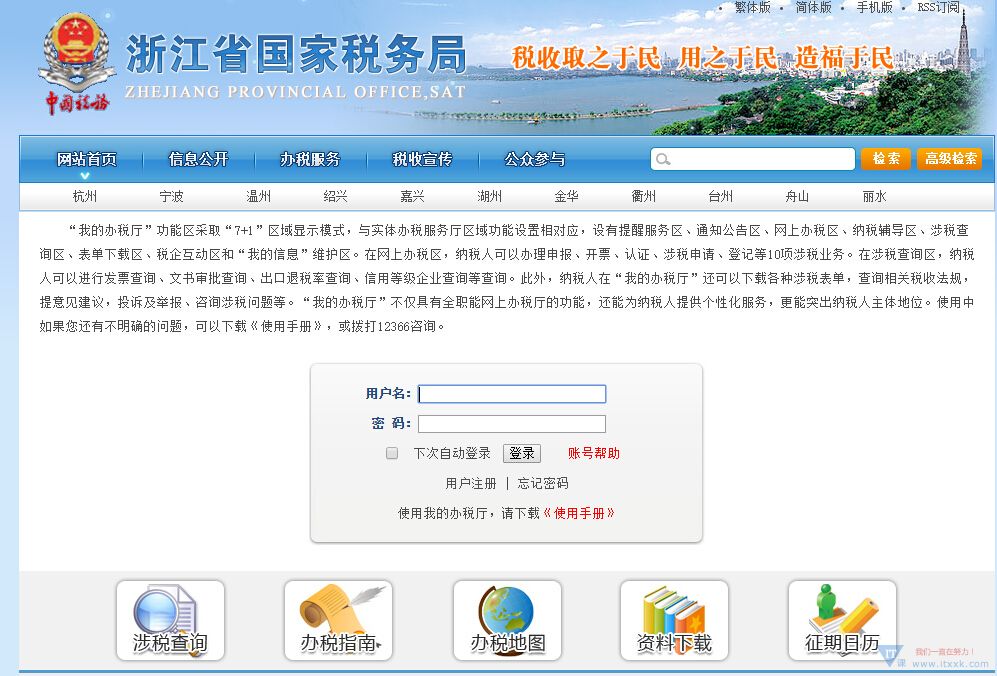997x676 pixels.
Task: Open the 征期日历 calendar icon
Action: 842,620
